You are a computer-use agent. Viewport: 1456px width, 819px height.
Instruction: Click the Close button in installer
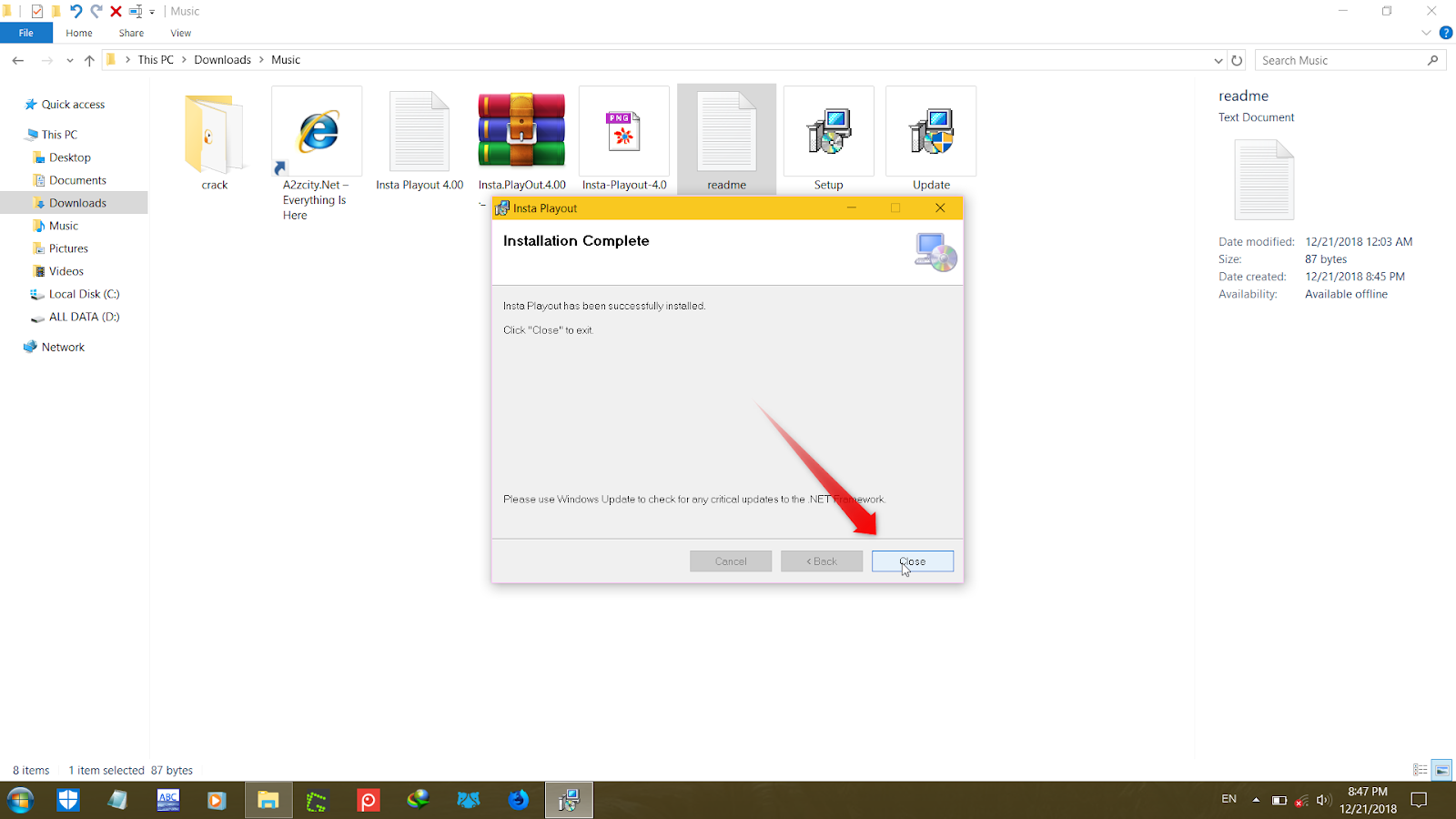click(913, 561)
